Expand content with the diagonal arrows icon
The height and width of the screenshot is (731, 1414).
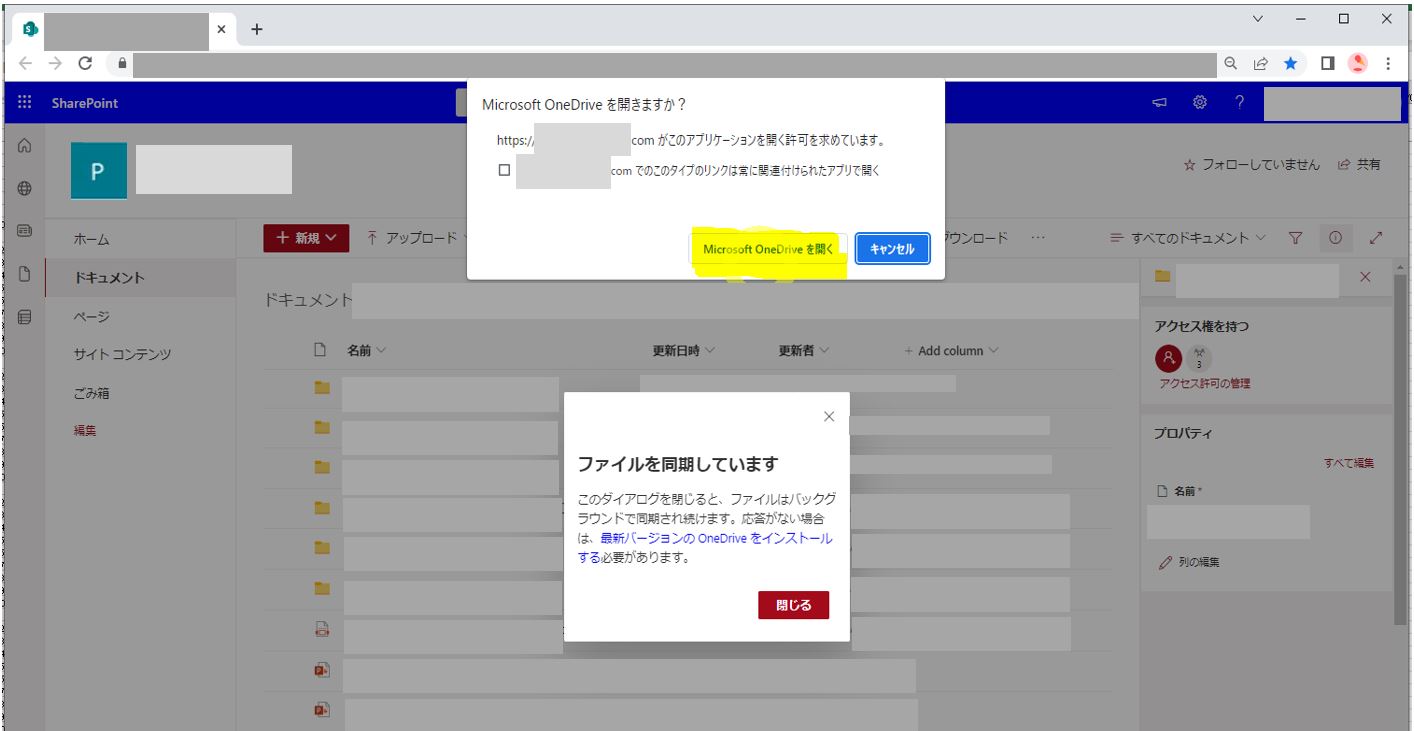coord(1376,238)
